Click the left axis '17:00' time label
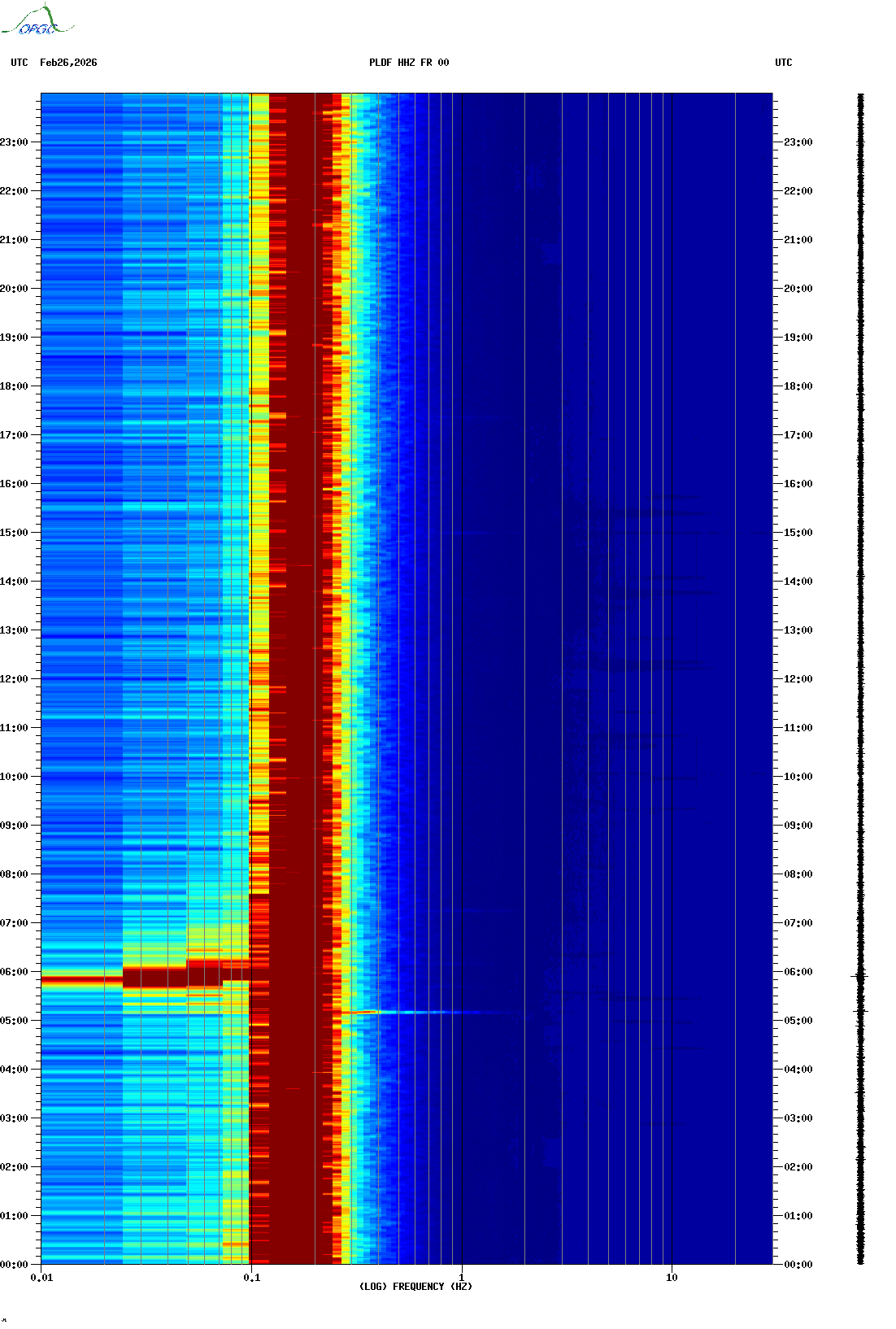 (x=14, y=435)
